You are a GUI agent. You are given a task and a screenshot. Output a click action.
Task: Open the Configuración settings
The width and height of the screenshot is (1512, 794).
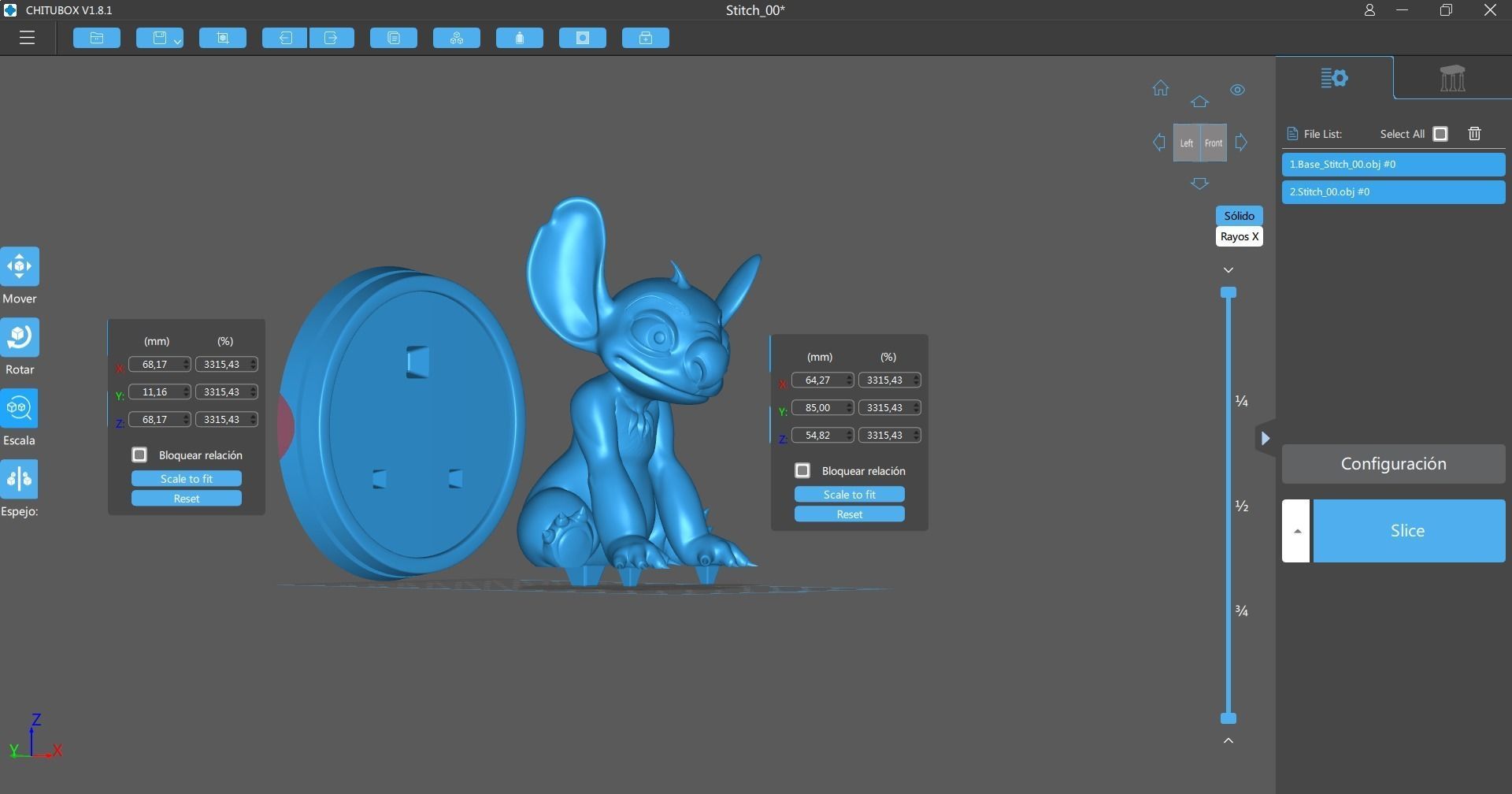(x=1393, y=464)
